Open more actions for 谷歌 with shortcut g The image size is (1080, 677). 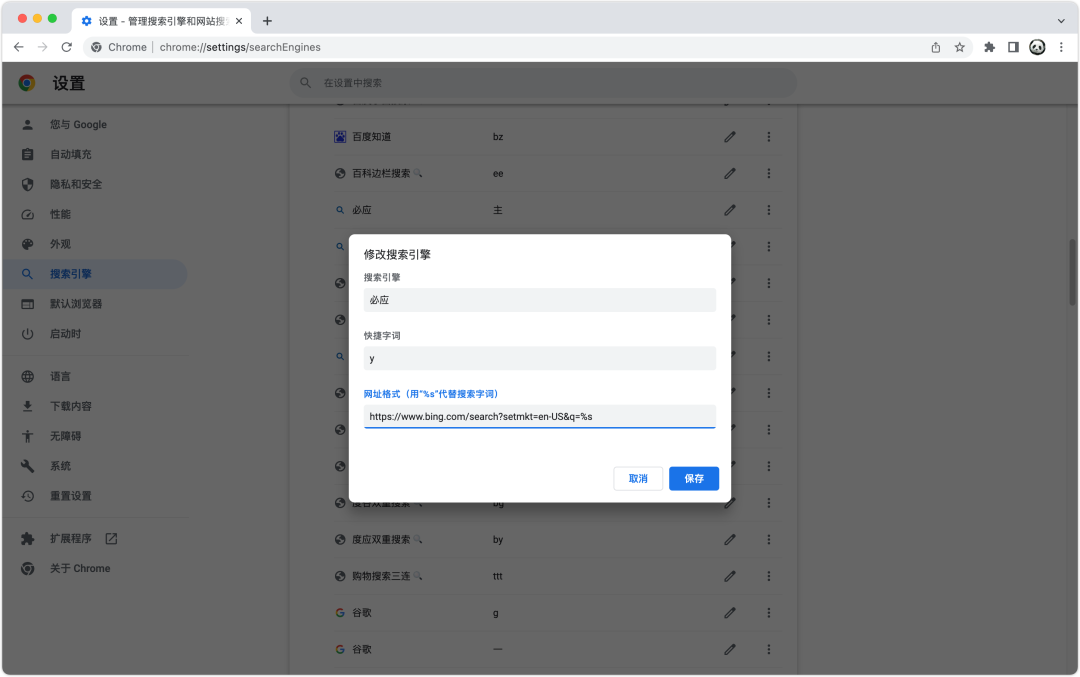[x=769, y=613]
